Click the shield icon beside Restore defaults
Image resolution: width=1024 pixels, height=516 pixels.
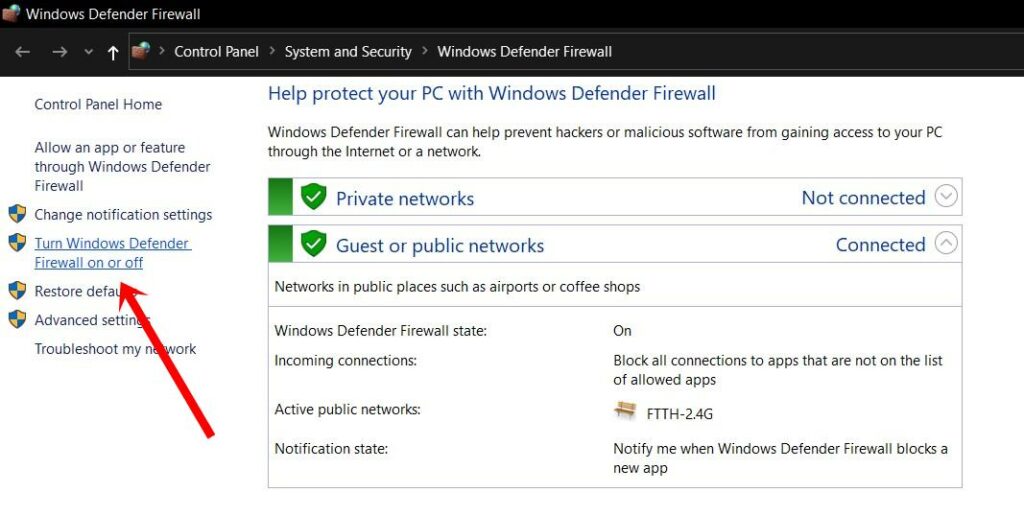click(17, 291)
